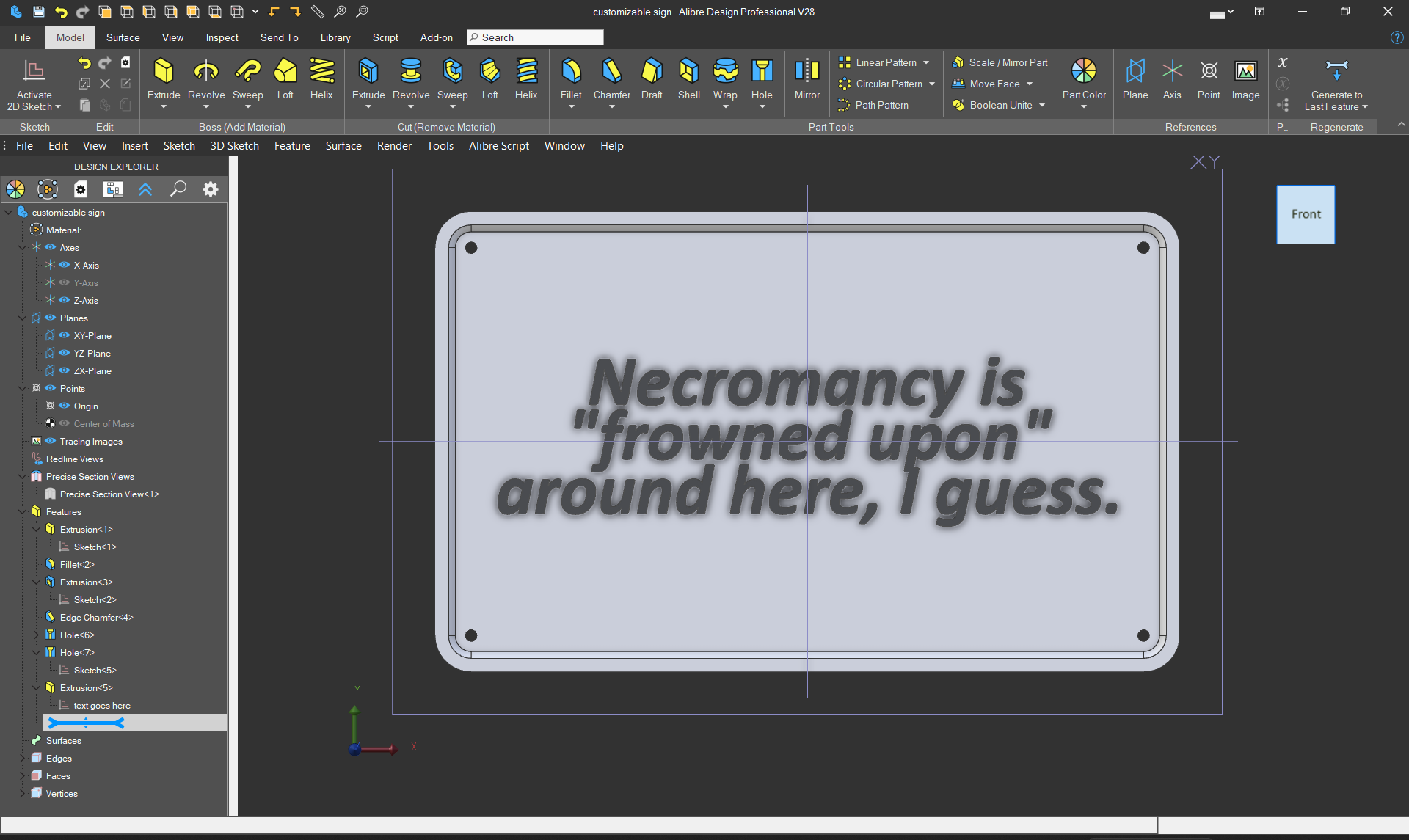Viewport: 1409px width, 840px height.
Task: Insert a reference Point
Action: (1209, 79)
